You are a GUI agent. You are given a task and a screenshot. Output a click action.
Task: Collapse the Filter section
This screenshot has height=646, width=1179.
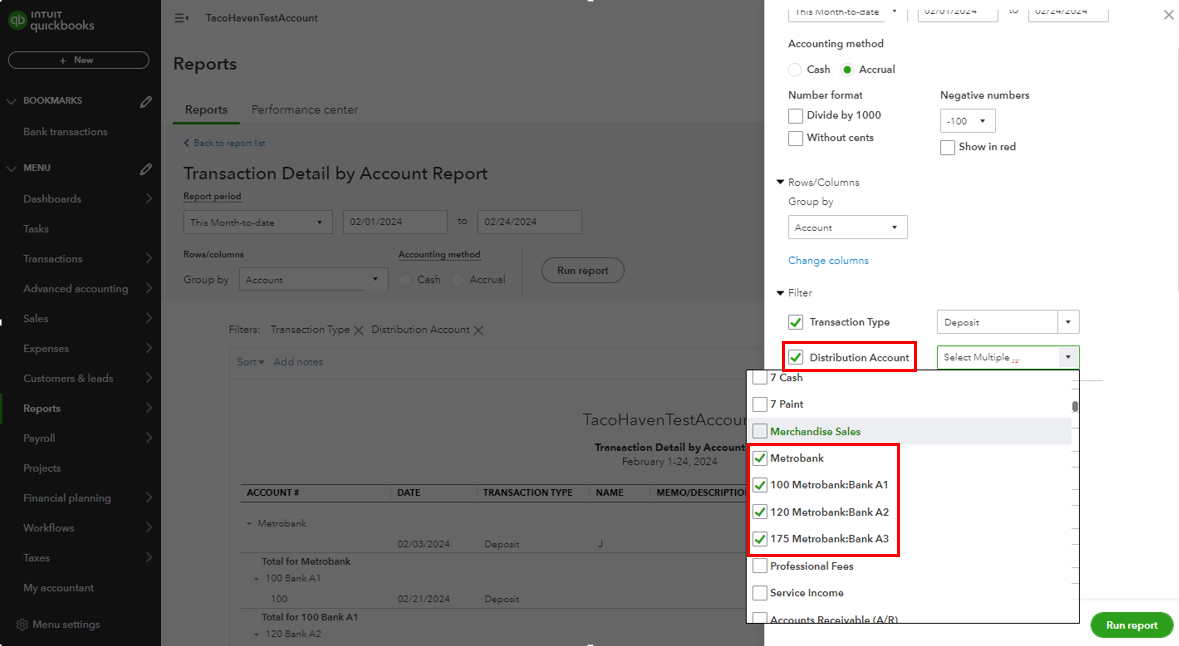click(x=780, y=293)
